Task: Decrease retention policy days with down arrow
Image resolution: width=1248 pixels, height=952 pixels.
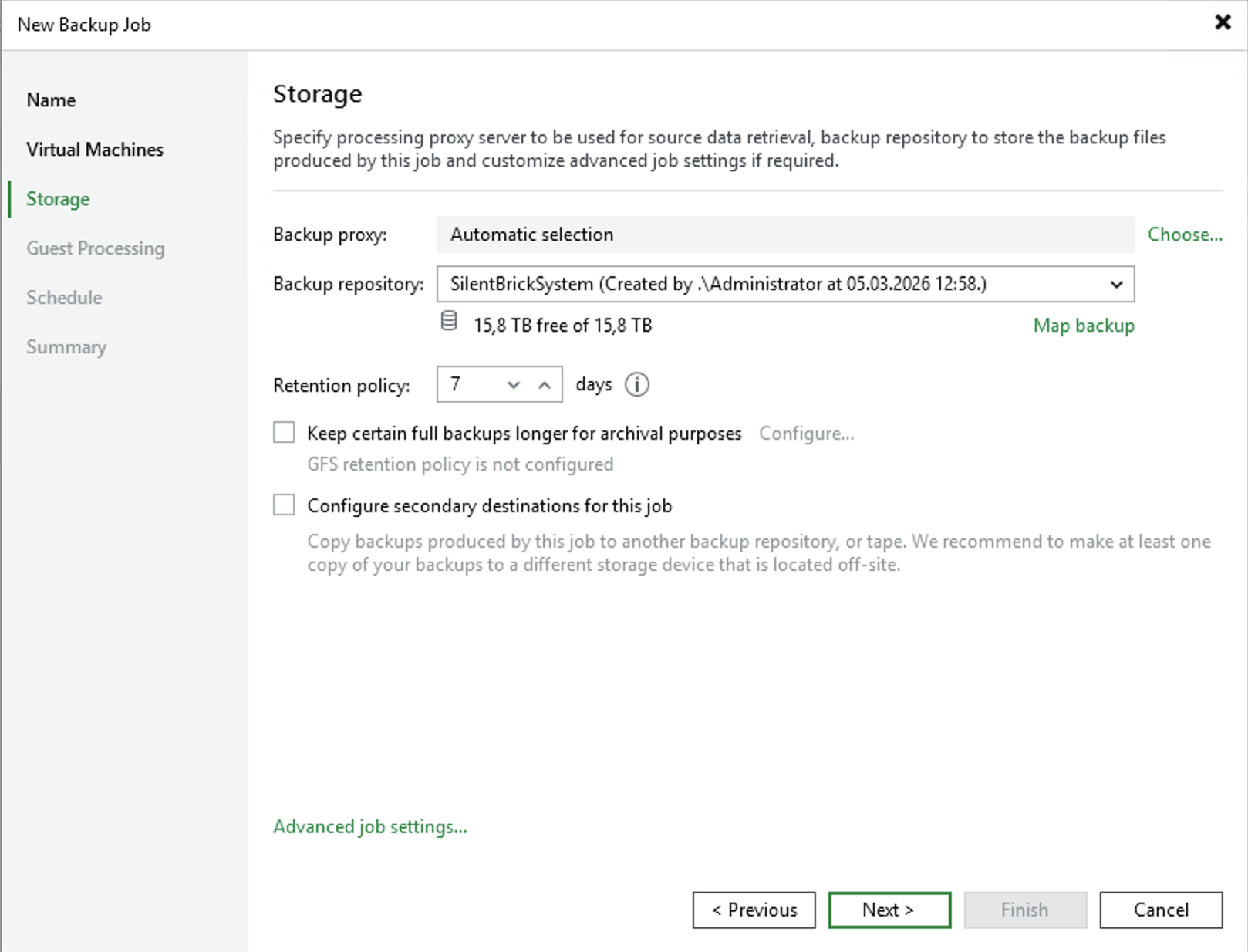Action: tap(514, 385)
